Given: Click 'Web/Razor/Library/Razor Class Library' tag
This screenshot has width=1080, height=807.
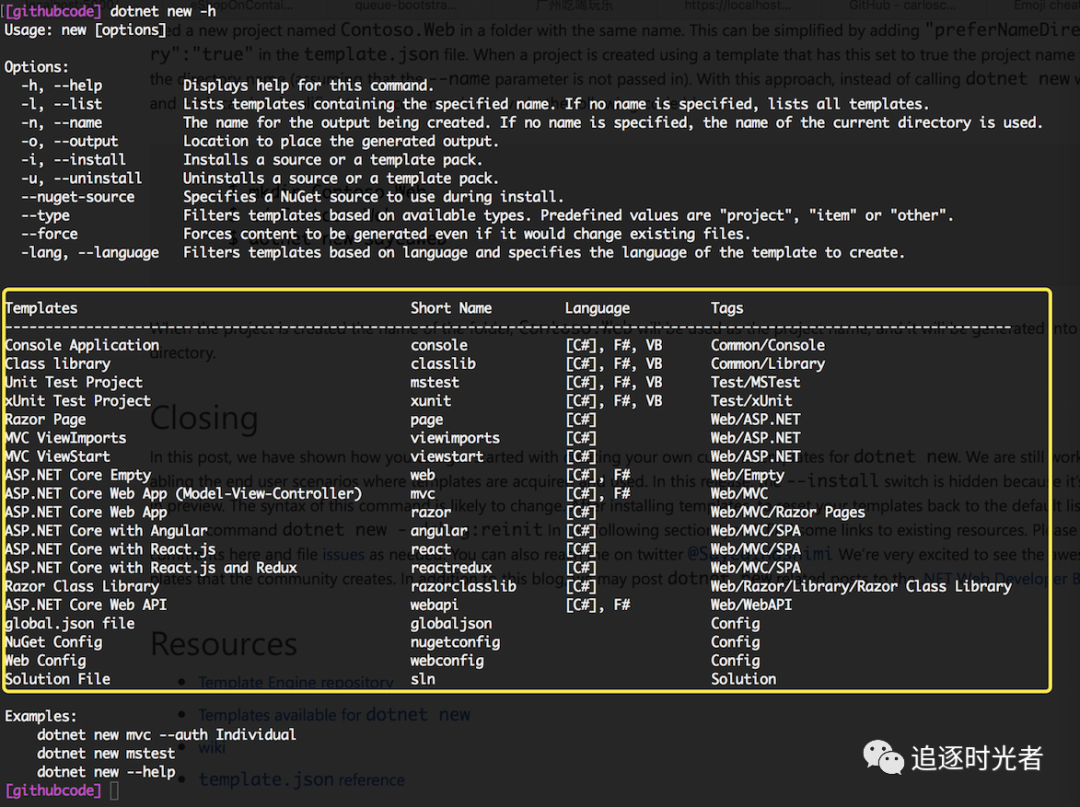Looking at the screenshot, I should [861, 587].
